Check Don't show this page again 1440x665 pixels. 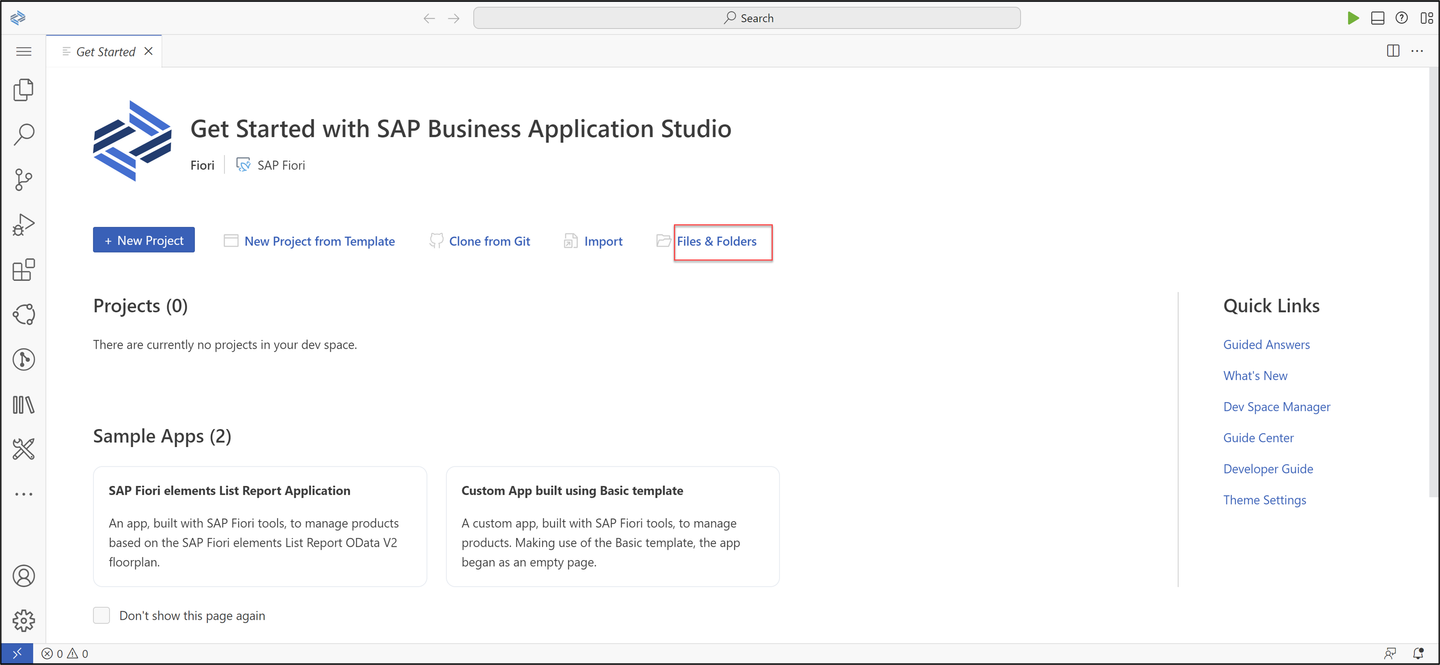(102, 615)
